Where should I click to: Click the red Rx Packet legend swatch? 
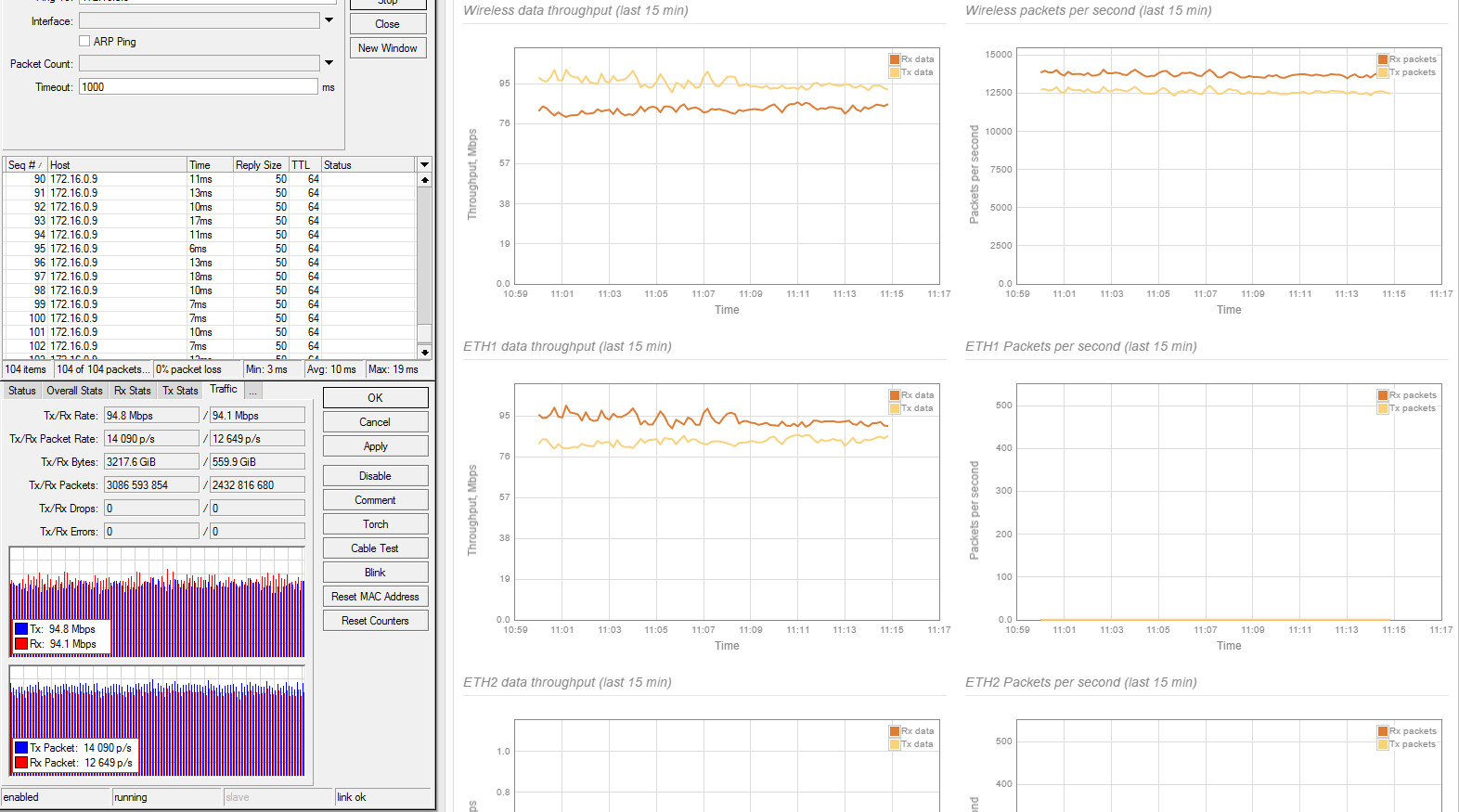pyautogui.click(x=21, y=763)
